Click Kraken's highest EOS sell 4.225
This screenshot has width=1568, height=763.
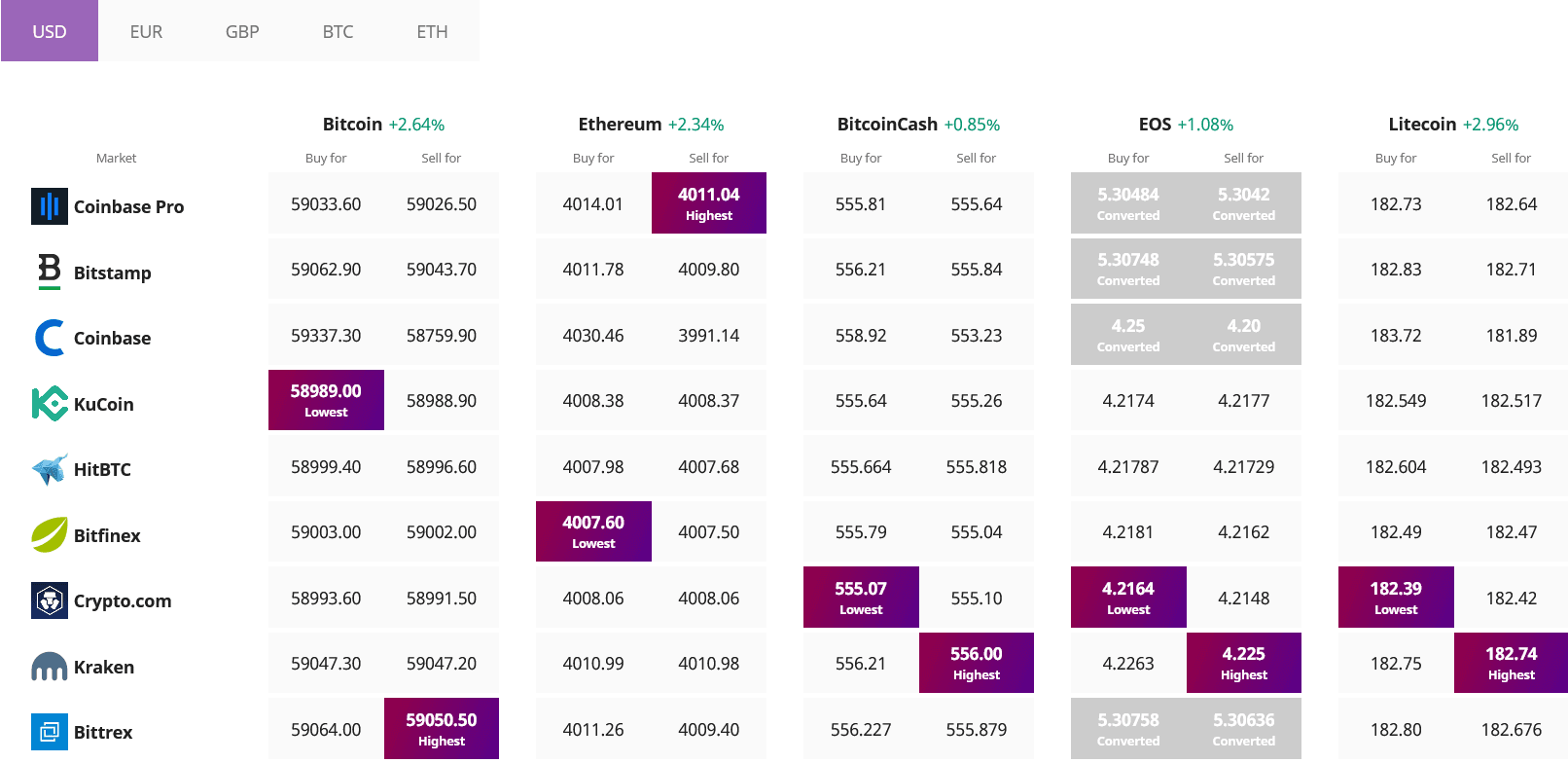click(1244, 663)
